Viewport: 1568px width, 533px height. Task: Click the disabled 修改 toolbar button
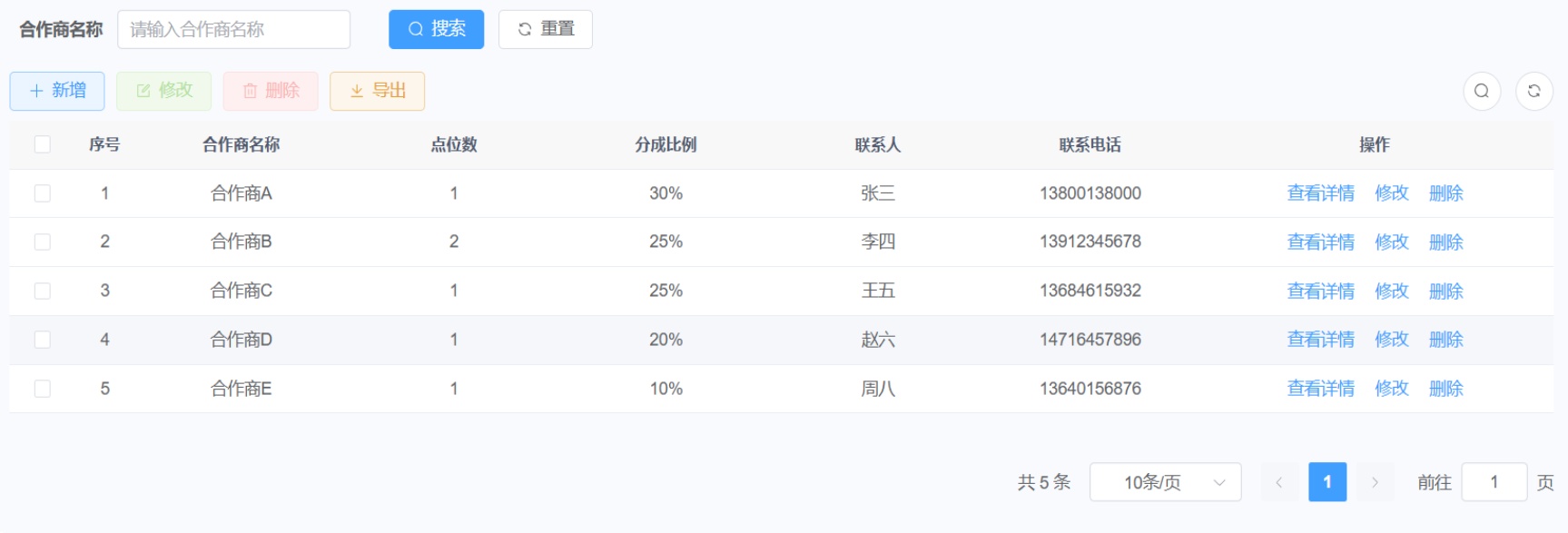coord(163,91)
